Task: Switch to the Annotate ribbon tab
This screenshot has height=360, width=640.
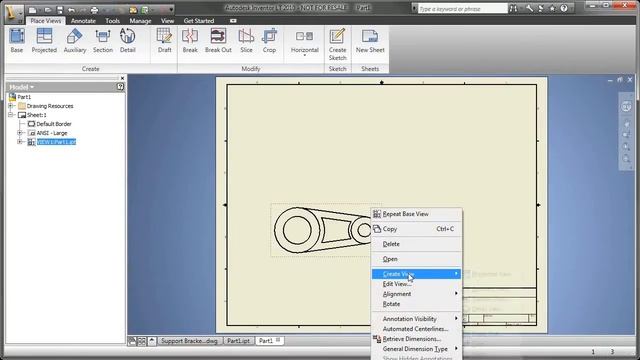Action: [x=83, y=20]
